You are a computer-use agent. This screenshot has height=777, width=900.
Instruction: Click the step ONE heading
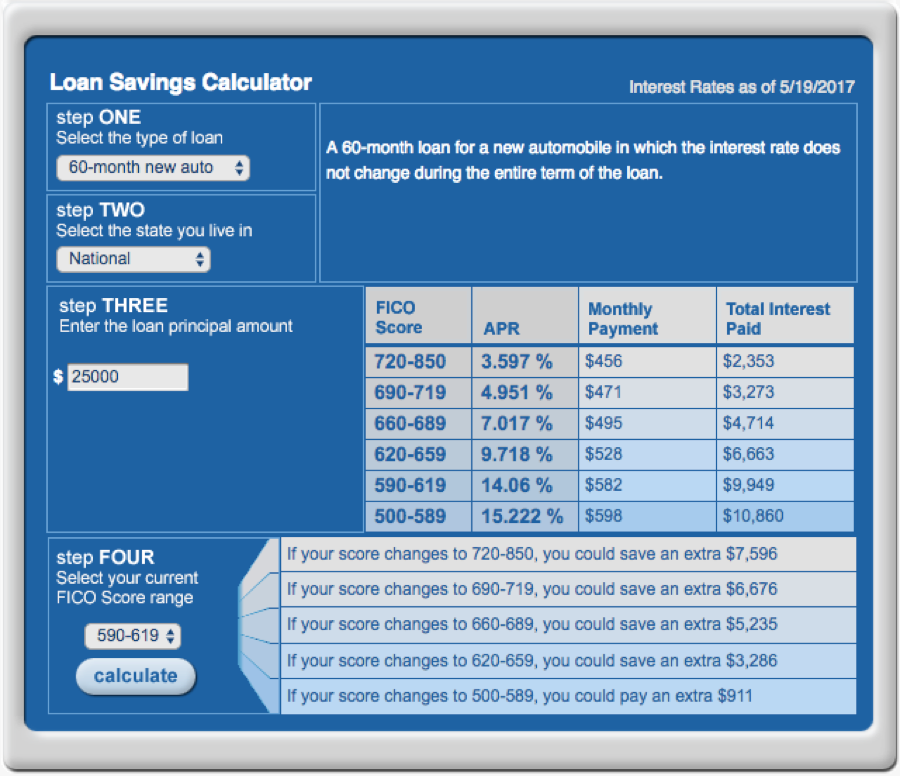click(98, 117)
